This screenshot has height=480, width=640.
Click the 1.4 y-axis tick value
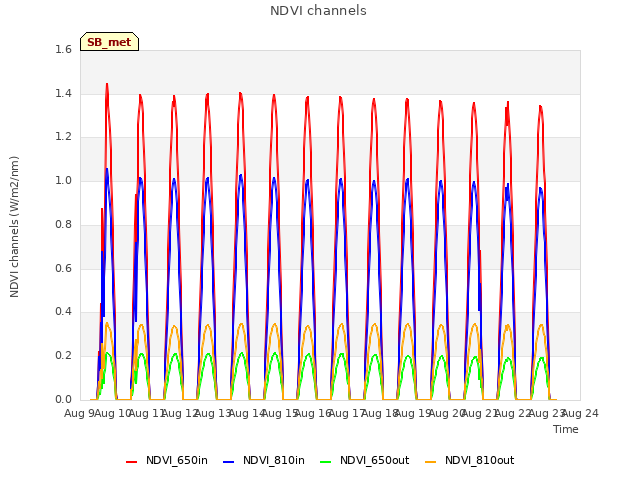click(63, 93)
